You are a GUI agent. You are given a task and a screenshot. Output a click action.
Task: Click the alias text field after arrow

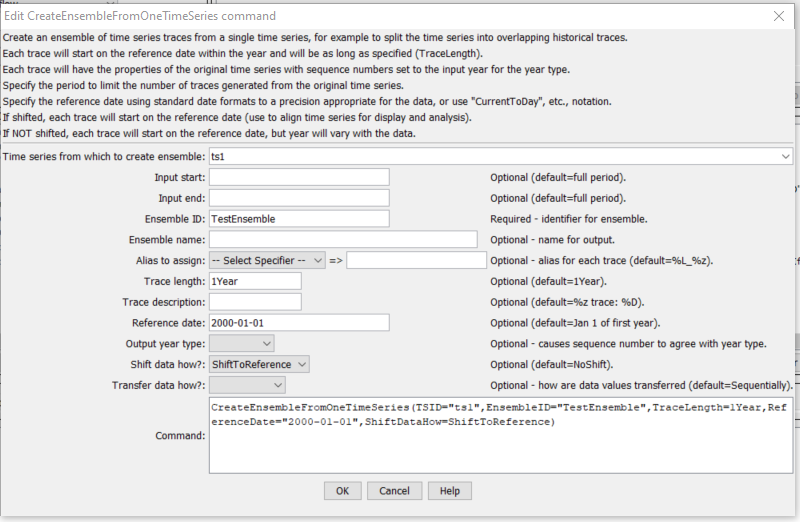pos(416,261)
